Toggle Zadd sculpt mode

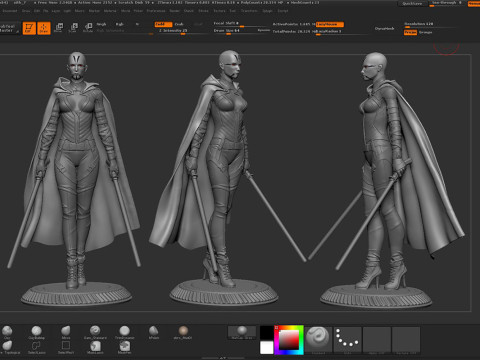click(163, 24)
